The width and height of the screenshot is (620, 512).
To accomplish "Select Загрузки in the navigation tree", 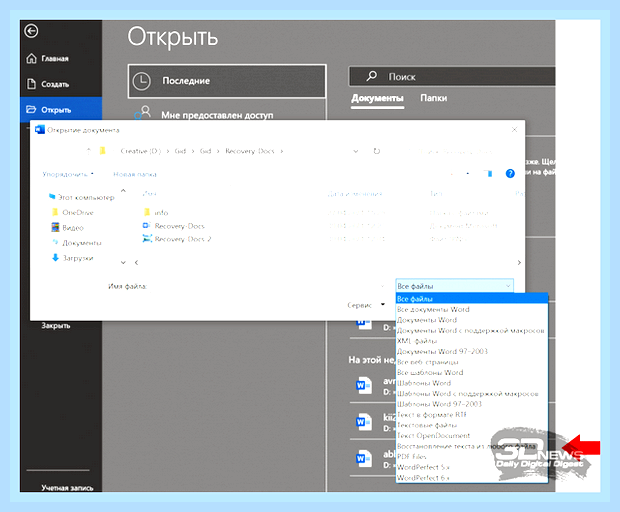I will (73, 258).
